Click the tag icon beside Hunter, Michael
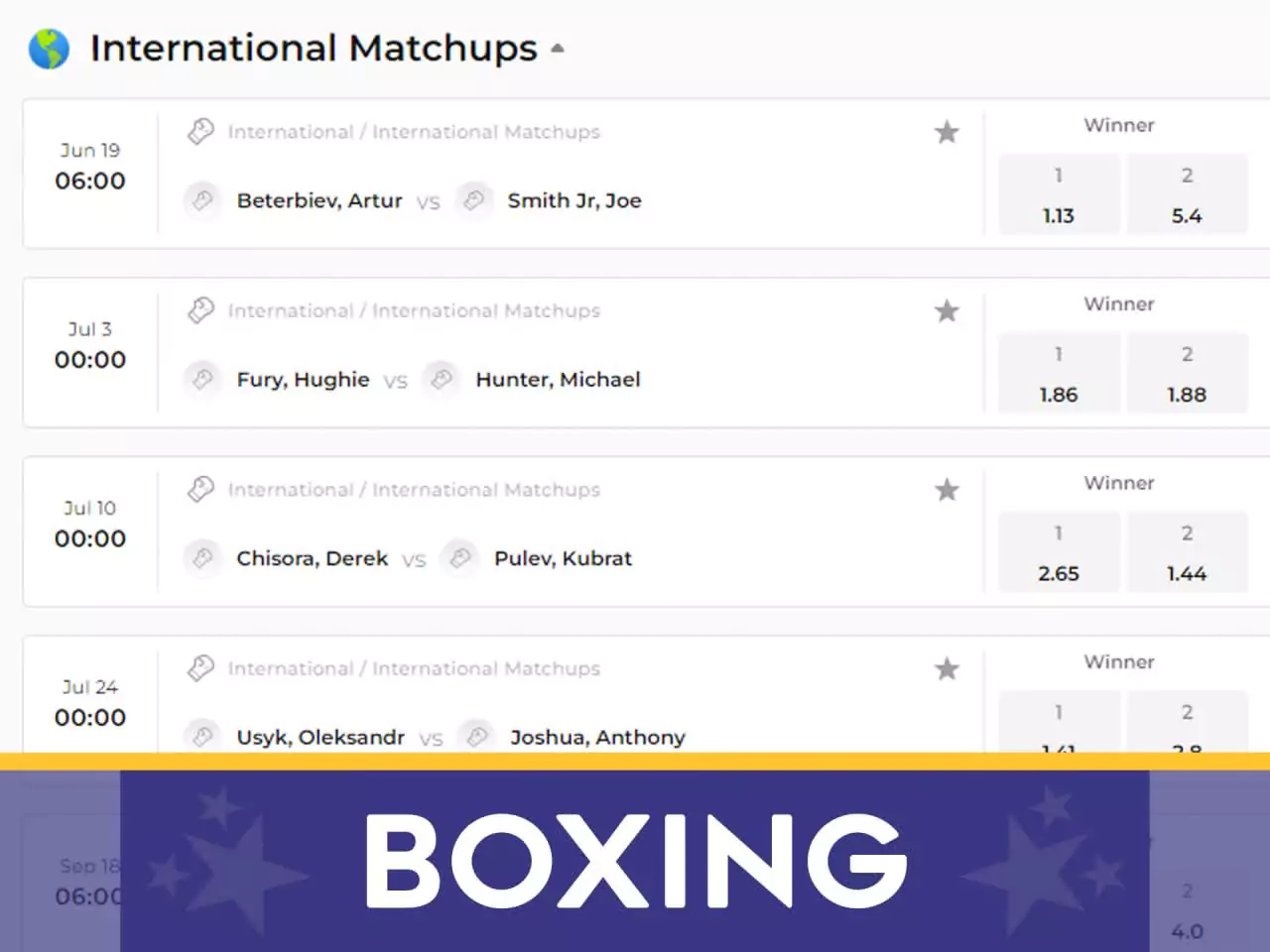The height and width of the screenshot is (952, 1270). [x=442, y=380]
